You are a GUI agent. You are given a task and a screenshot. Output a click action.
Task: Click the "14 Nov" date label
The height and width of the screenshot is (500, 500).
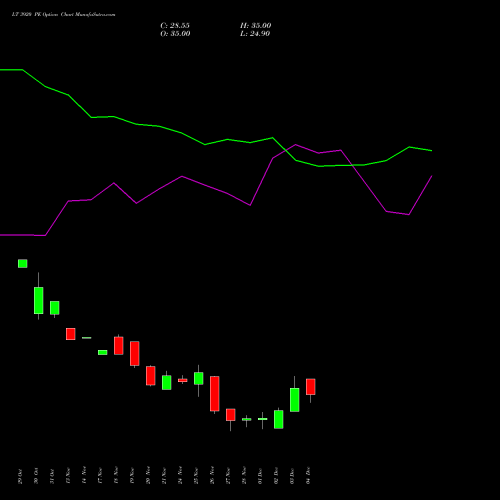(x=84, y=475)
